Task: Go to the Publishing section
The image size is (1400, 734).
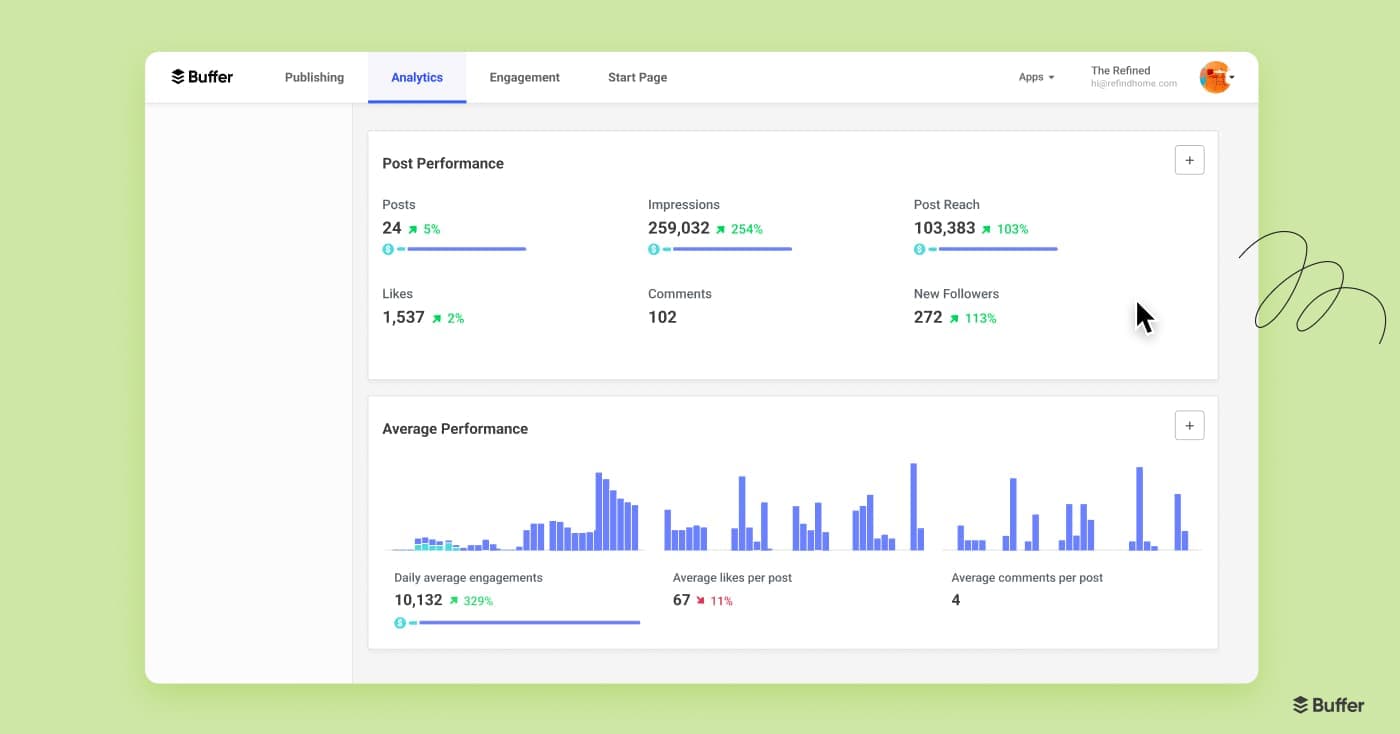Action: click(314, 77)
